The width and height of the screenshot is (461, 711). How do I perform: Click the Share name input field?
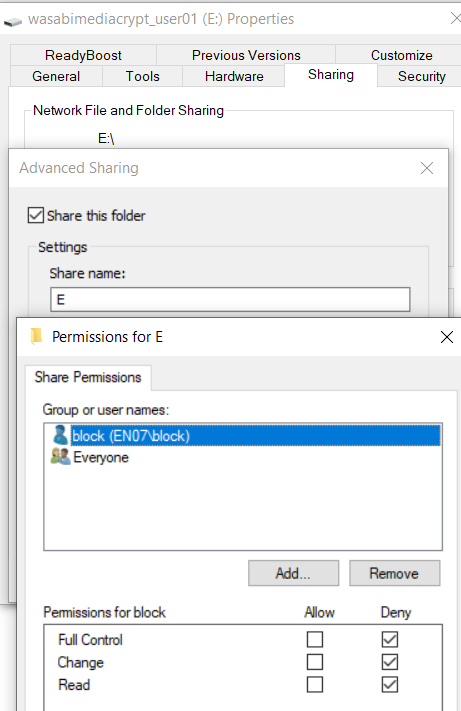coord(230,299)
